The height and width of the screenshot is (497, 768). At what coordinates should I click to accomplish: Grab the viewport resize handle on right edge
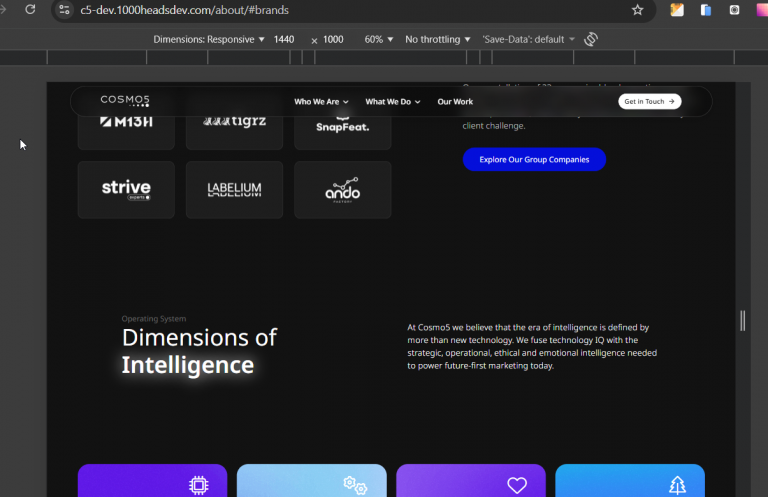tap(743, 321)
